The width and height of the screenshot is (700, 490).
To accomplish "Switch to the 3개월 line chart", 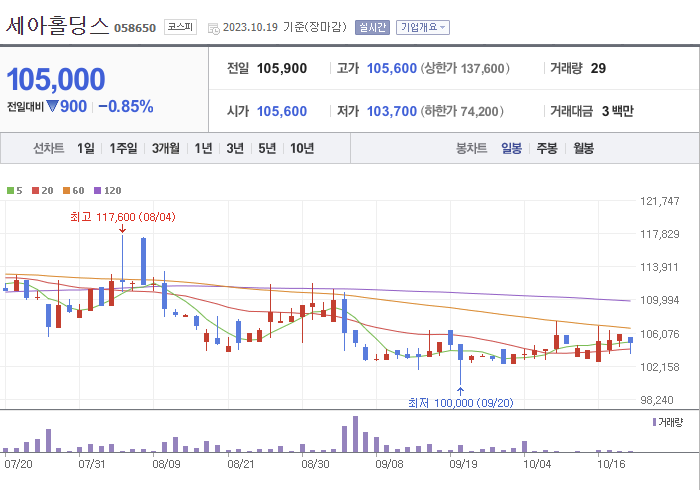I will tap(166, 148).
